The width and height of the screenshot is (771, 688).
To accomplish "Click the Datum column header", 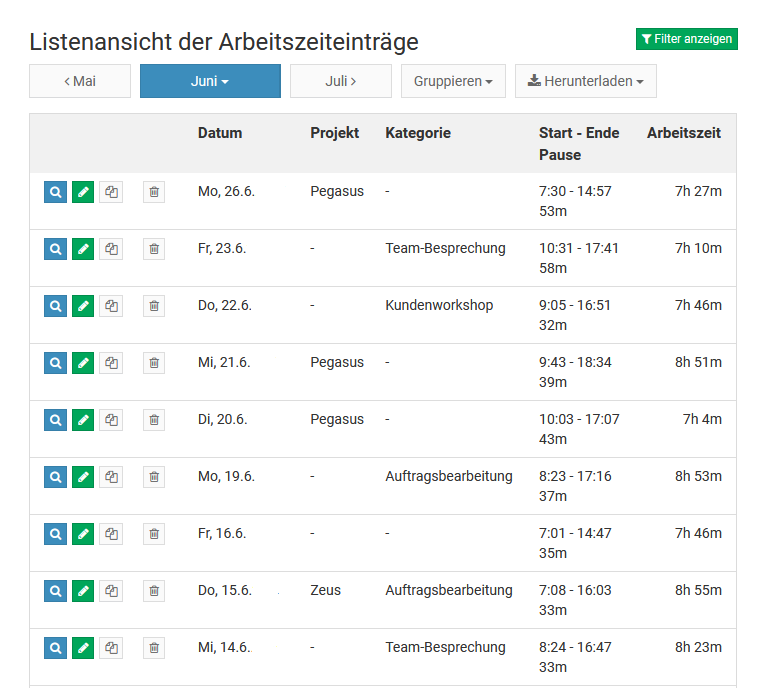I will pyautogui.click(x=220, y=133).
